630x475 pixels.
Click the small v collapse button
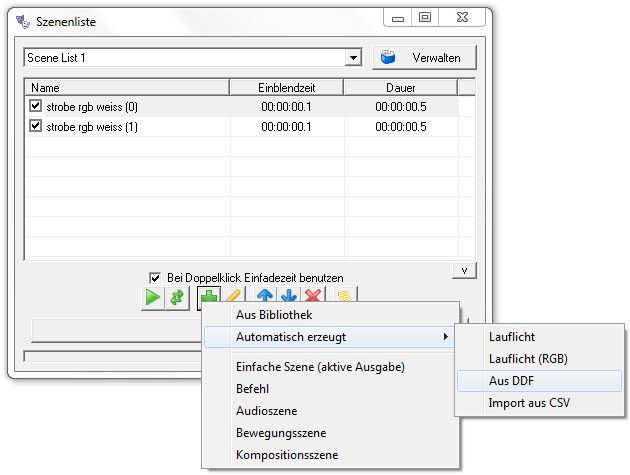point(463,270)
